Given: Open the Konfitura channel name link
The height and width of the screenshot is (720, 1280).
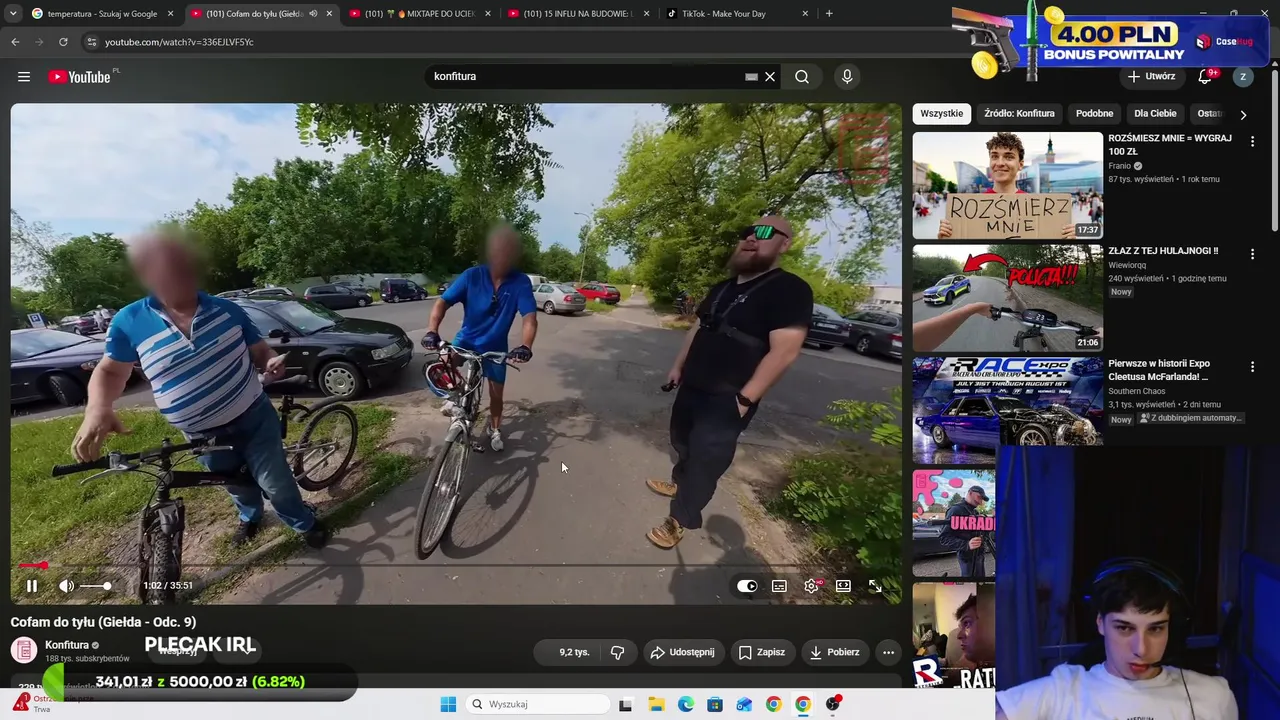Looking at the screenshot, I should [67, 645].
